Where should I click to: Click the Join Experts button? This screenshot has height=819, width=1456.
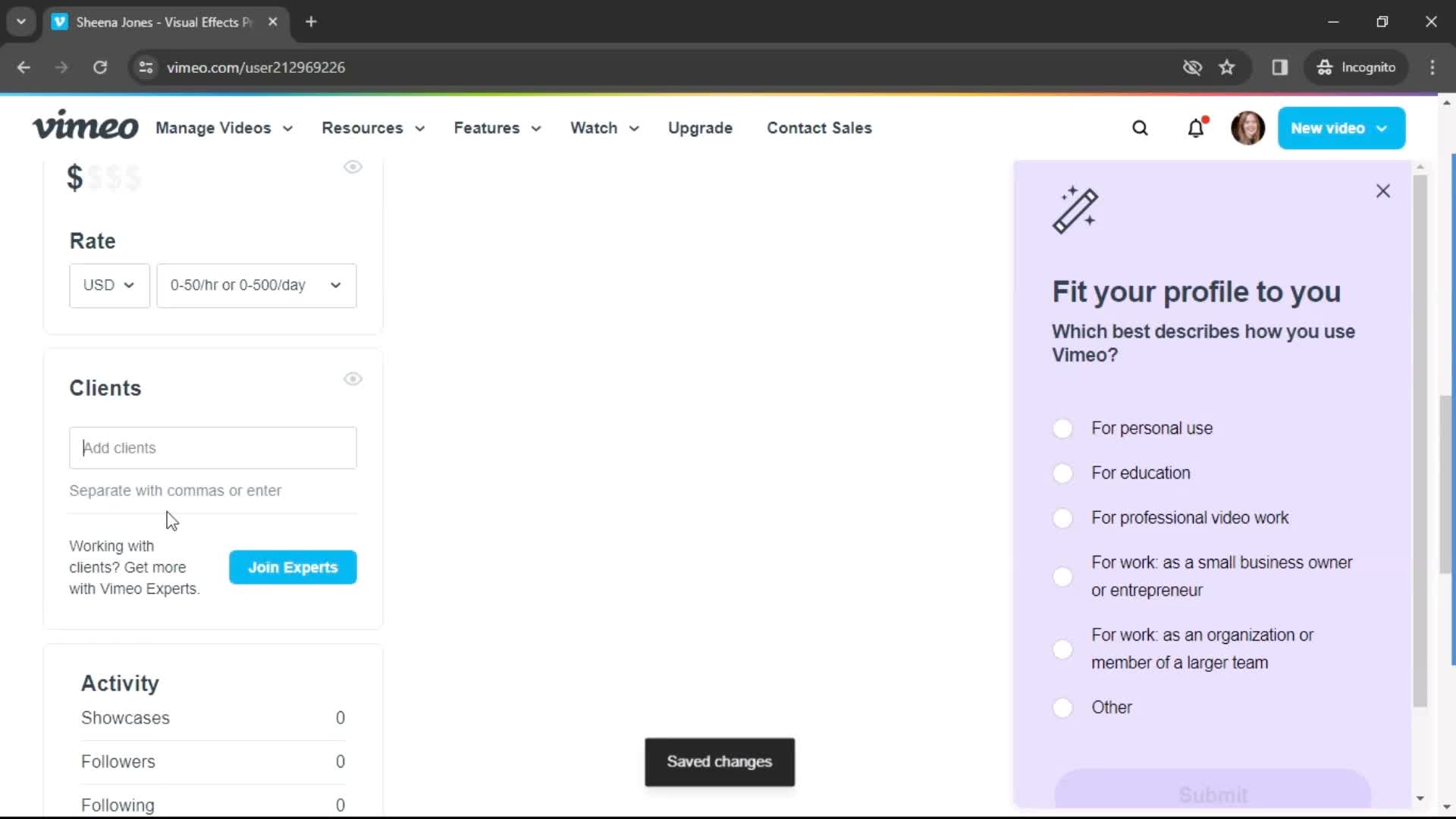tap(293, 567)
